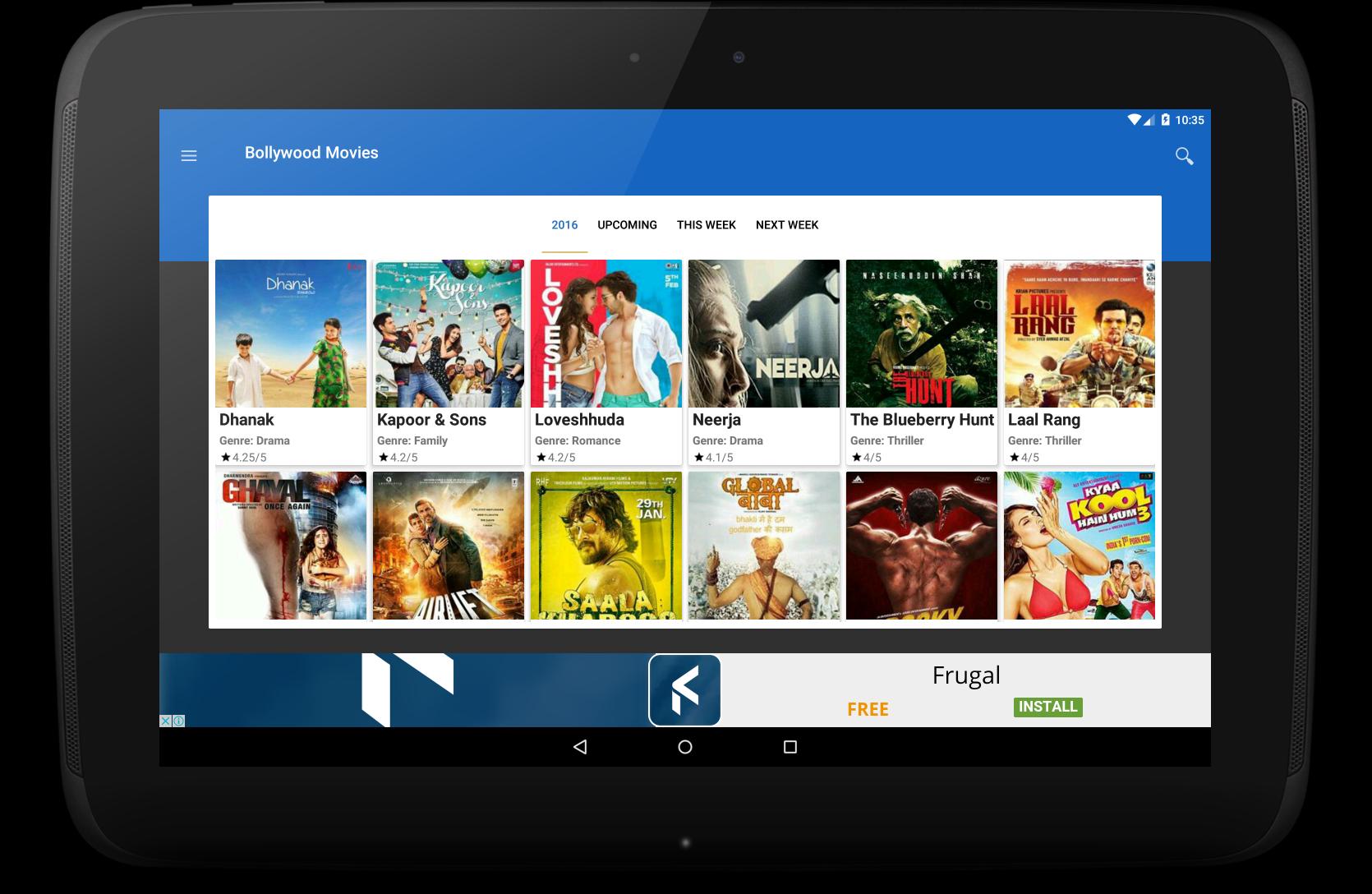Viewport: 1372px width, 894px height.
Task: Tap the battery status icon
Action: pos(1165,120)
